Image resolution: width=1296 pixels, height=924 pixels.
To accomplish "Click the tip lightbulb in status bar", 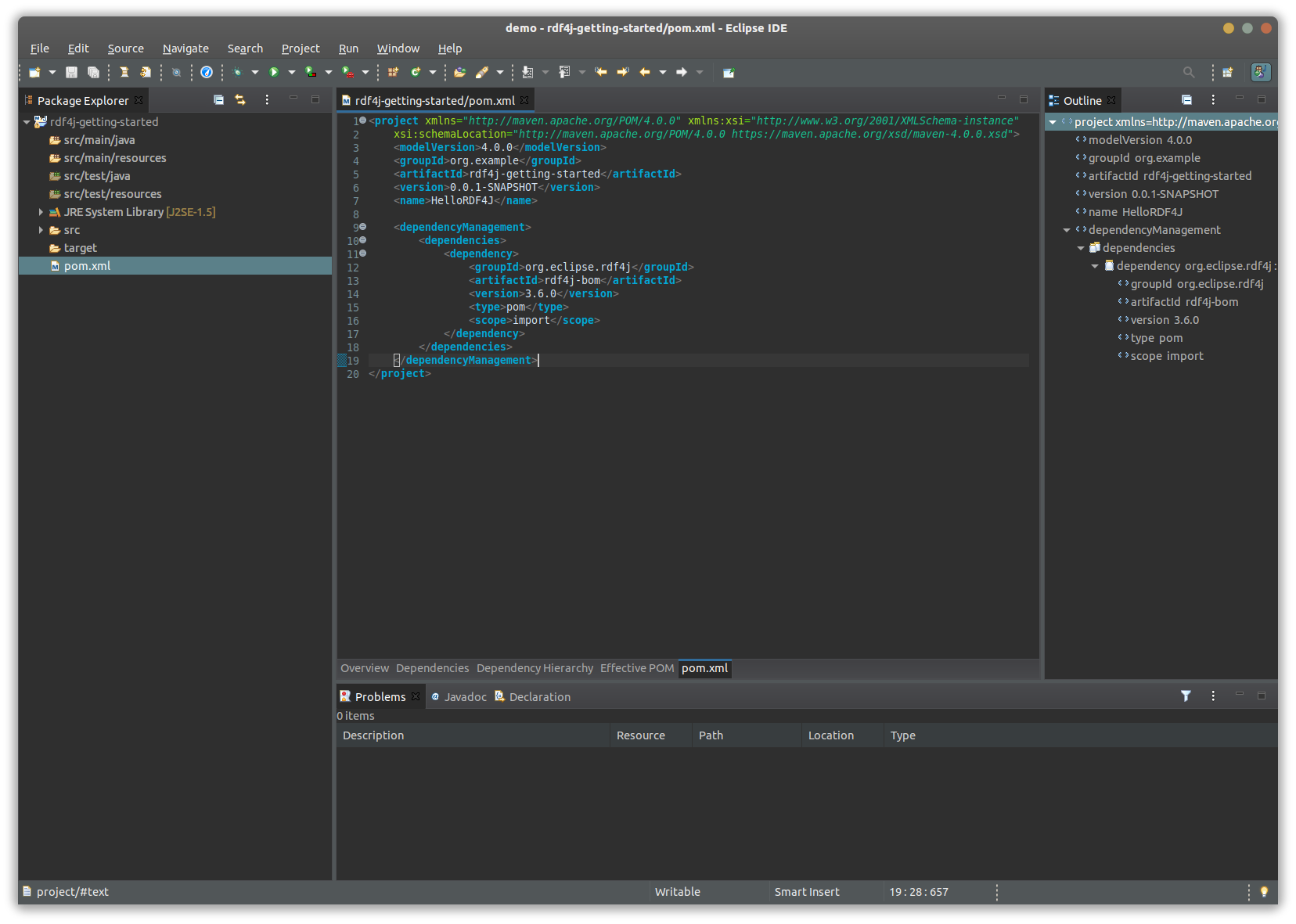I will click(x=1264, y=892).
